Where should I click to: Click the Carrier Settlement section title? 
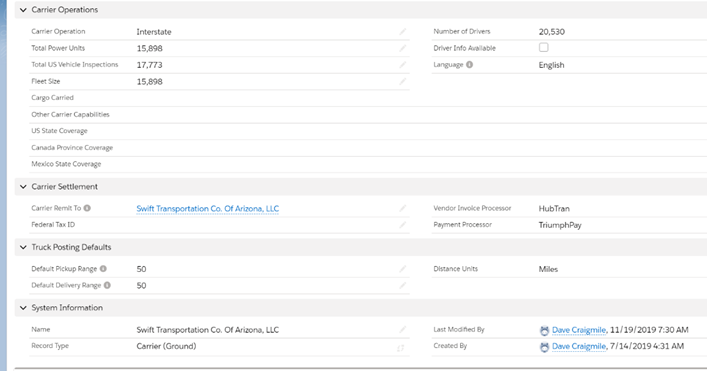coord(64,187)
